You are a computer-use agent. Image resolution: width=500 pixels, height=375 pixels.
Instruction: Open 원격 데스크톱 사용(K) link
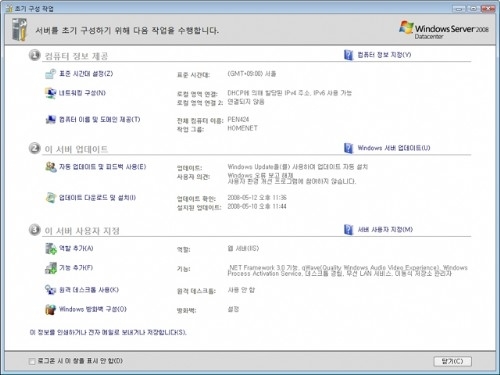point(89,290)
